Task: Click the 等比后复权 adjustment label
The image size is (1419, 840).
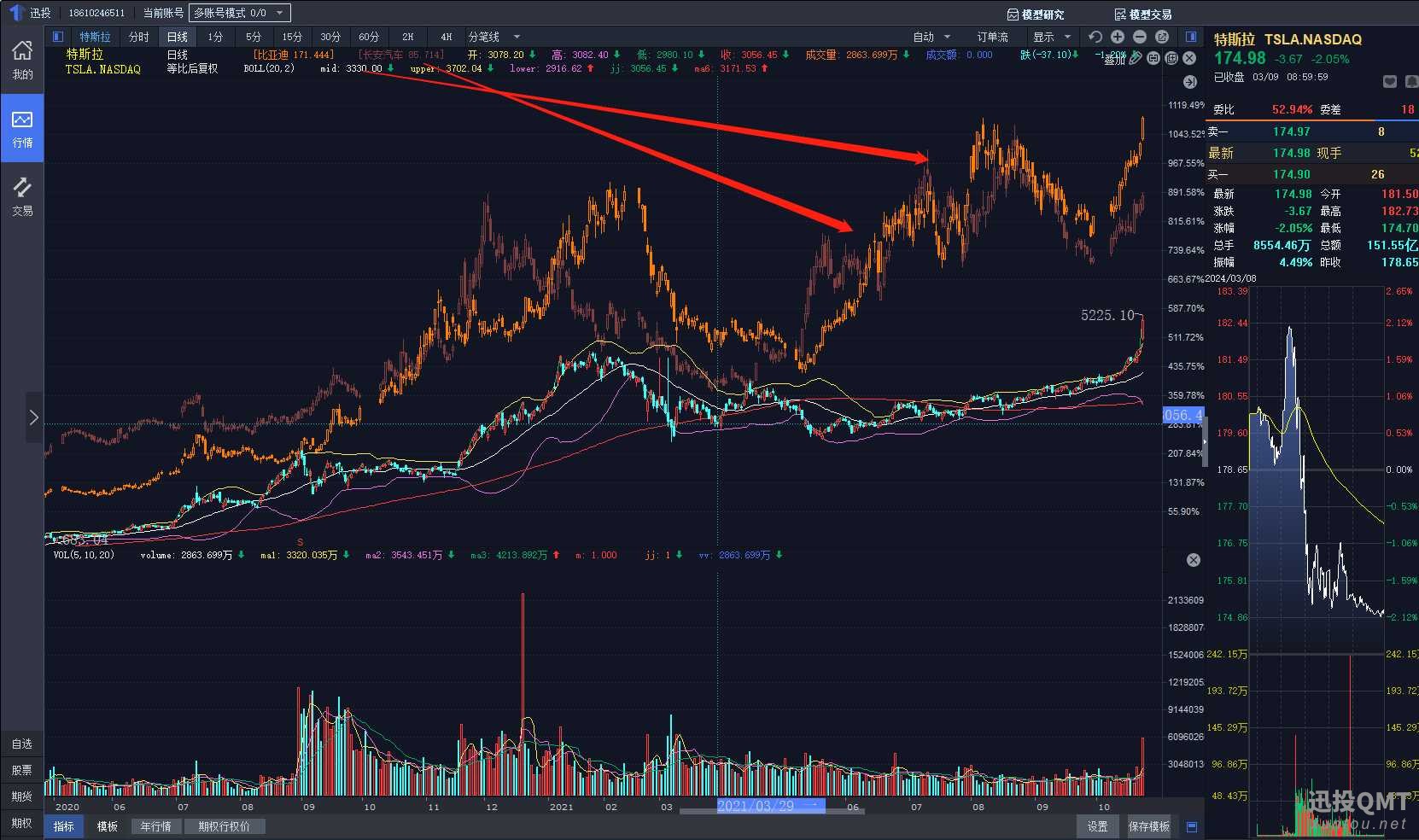Action: 192,68
